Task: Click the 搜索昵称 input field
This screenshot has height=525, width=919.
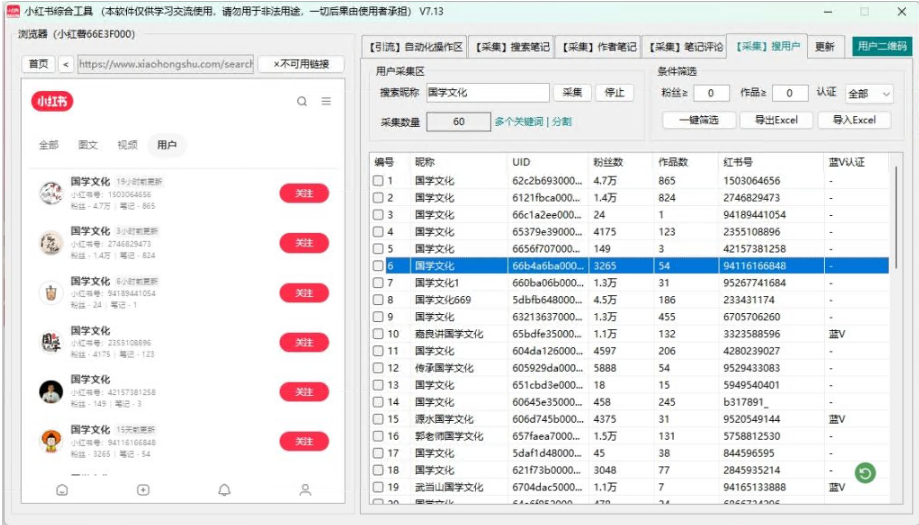Action: click(x=487, y=93)
